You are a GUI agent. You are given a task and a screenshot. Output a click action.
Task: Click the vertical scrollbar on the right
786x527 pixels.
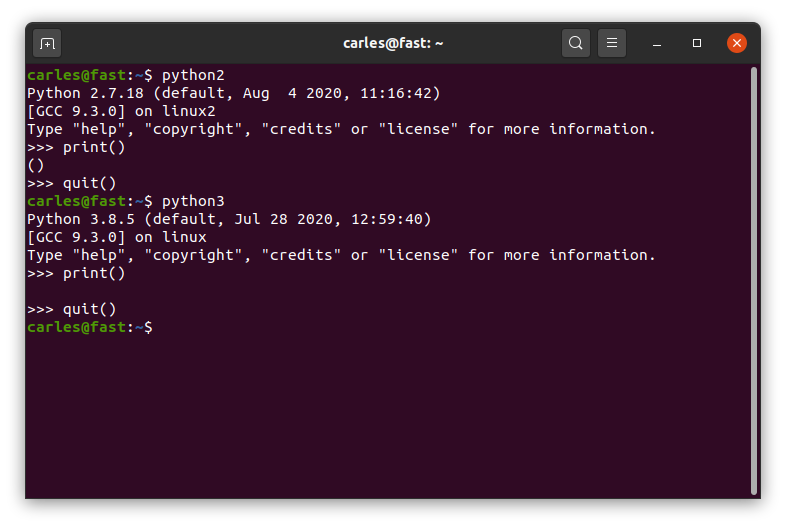(753, 281)
